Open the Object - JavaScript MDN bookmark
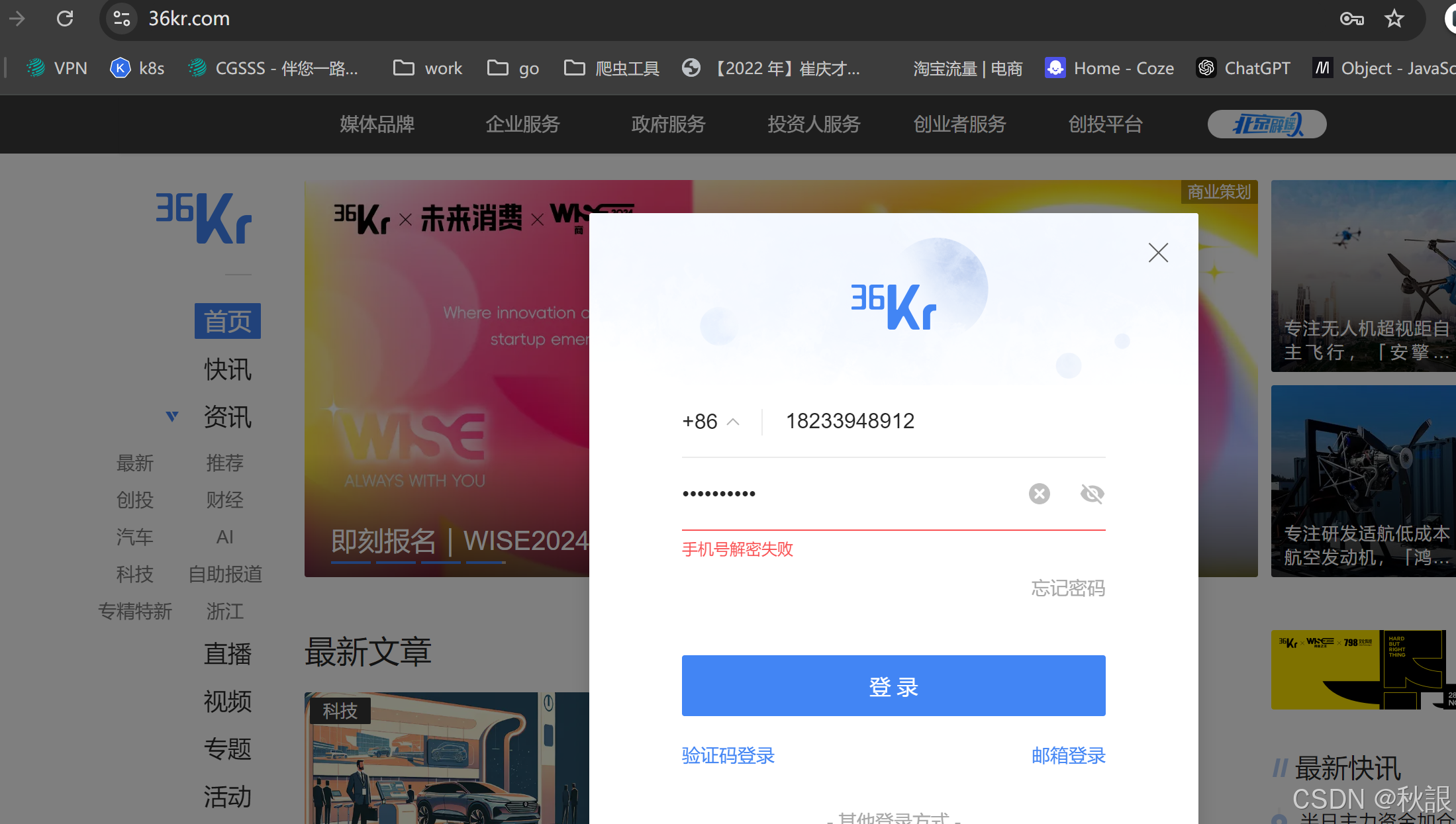 tap(1384, 68)
